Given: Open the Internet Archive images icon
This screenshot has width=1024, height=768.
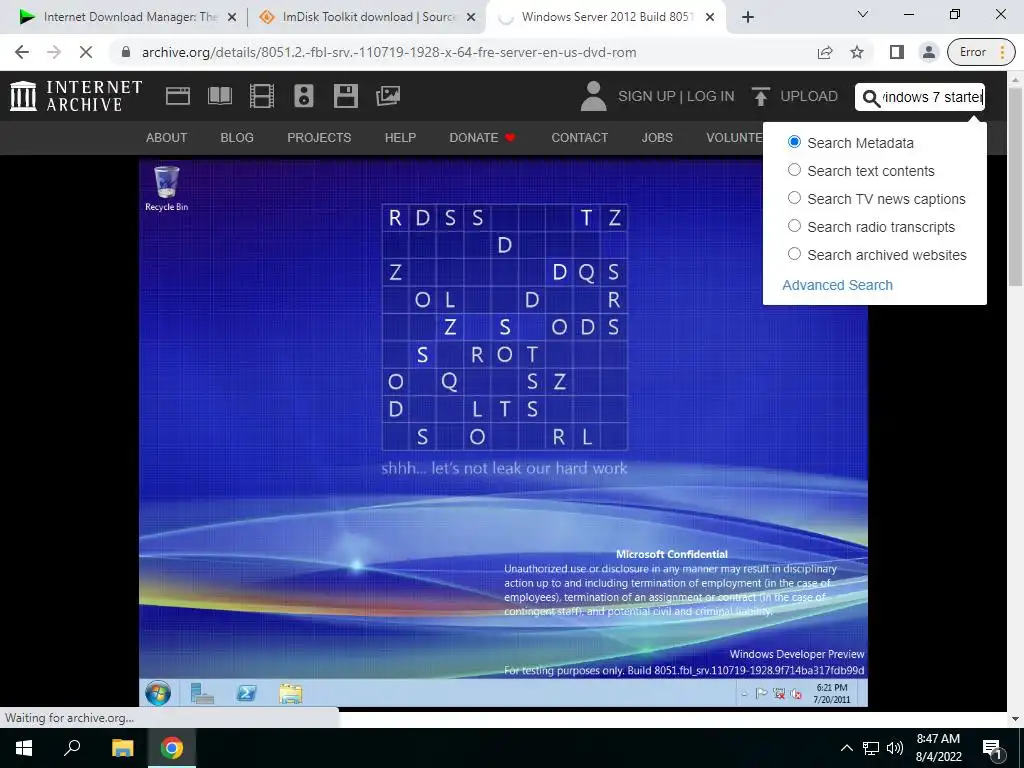Looking at the screenshot, I should tap(387, 96).
